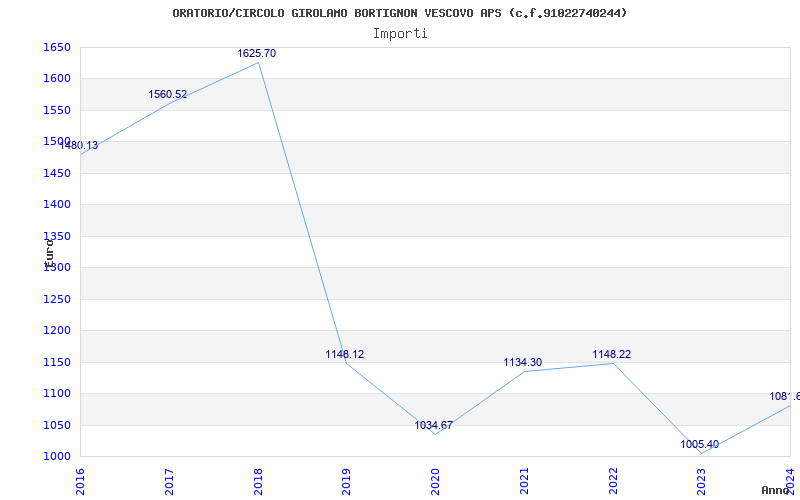Click the 2018 x-axis label
The height and width of the screenshot is (500, 800).
(258, 481)
